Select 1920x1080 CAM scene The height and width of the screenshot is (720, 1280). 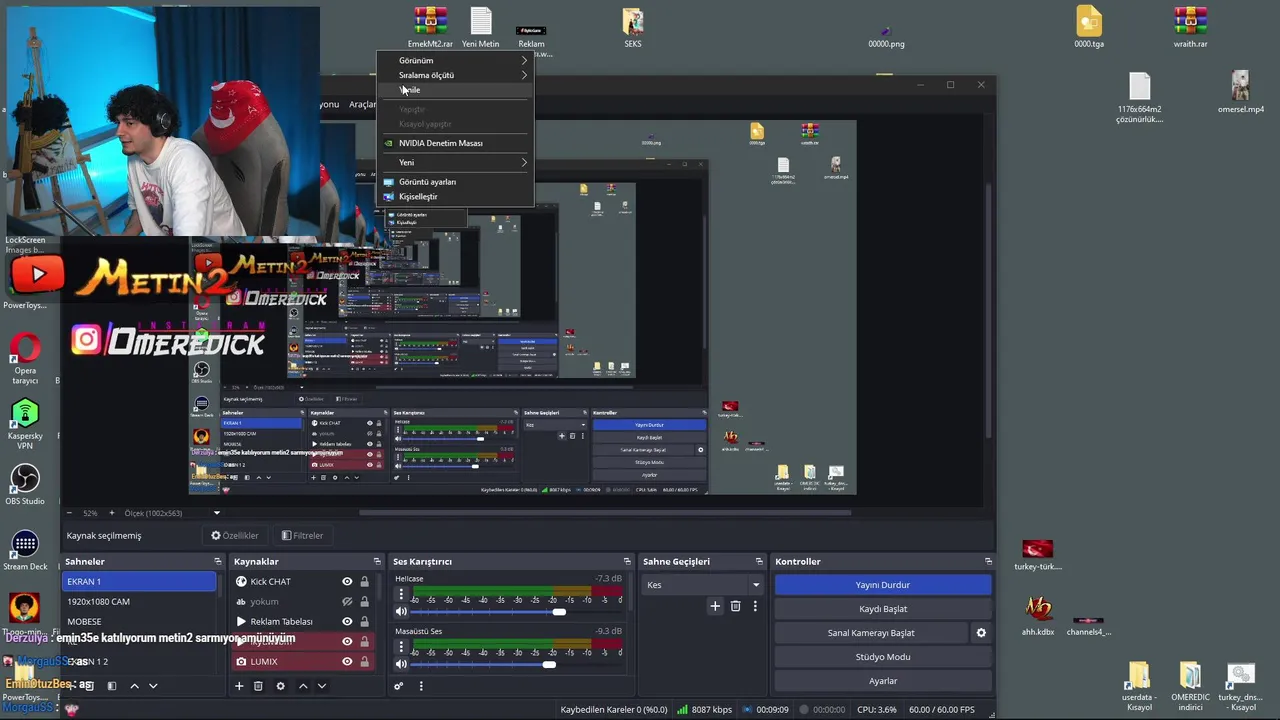click(139, 602)
